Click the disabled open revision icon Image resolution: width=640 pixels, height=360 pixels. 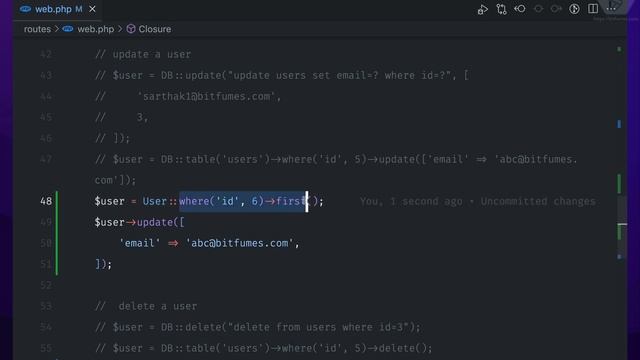point(538,9)
